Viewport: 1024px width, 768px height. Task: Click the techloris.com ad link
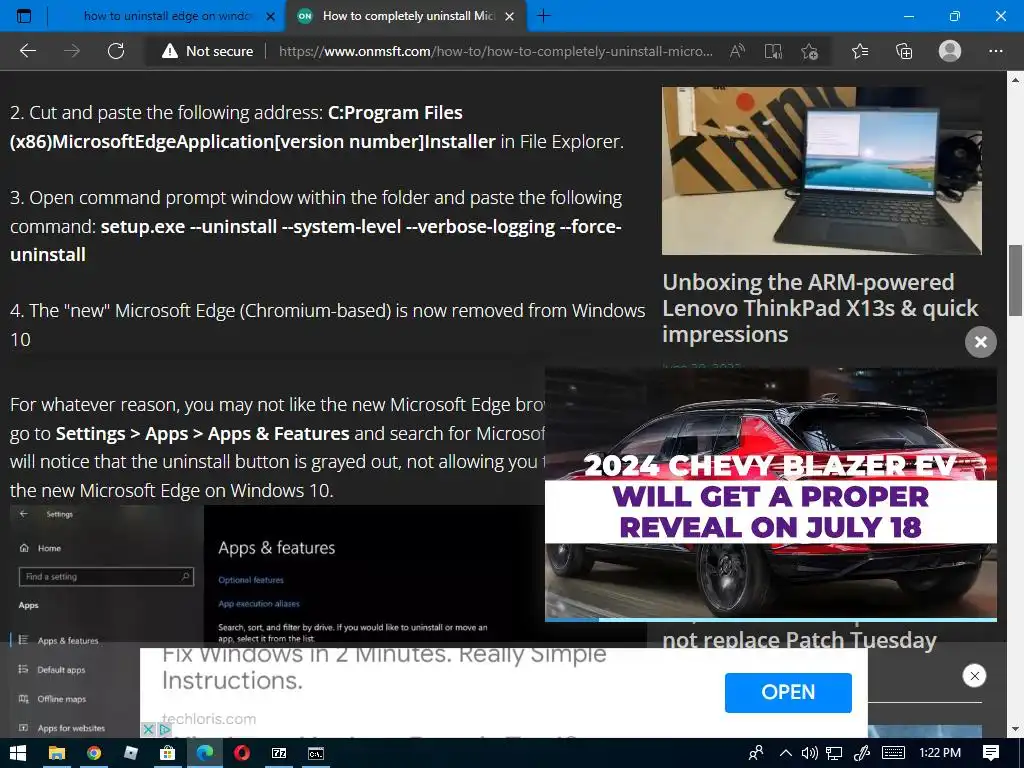pyautogui.click(x=209, y=719)
